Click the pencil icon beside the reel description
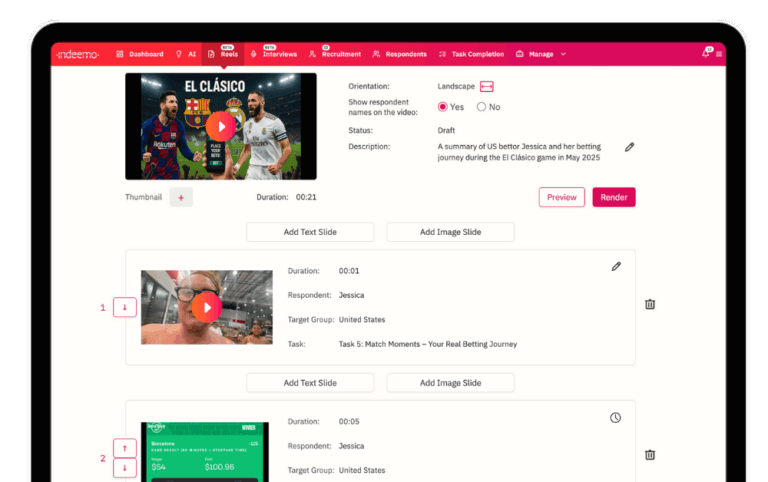This screenshot has width=768, height=482. point(629,147)
